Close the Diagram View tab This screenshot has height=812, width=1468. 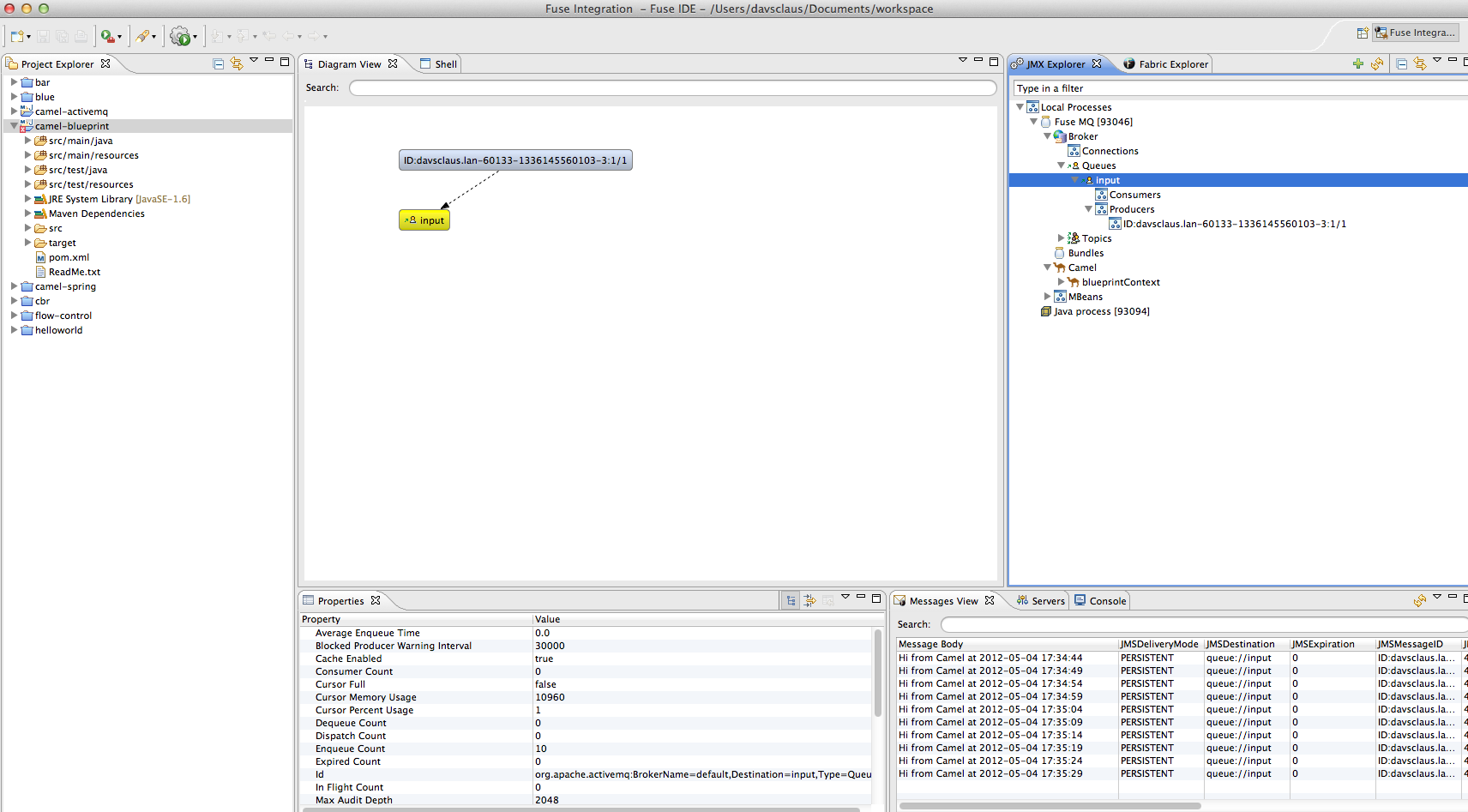[393, 63]
